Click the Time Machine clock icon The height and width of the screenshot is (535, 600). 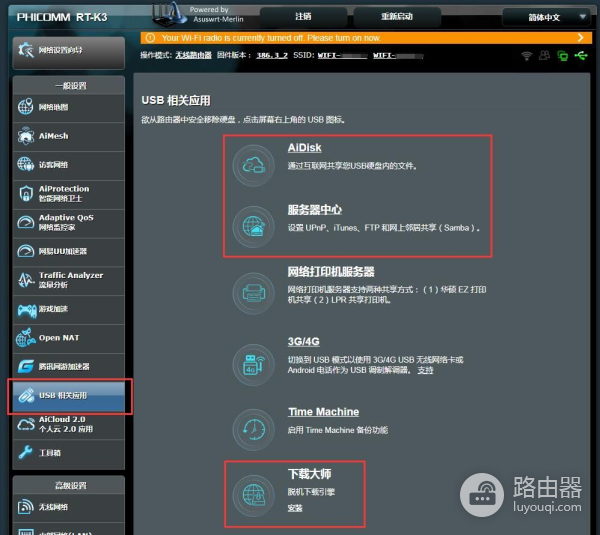254,429
